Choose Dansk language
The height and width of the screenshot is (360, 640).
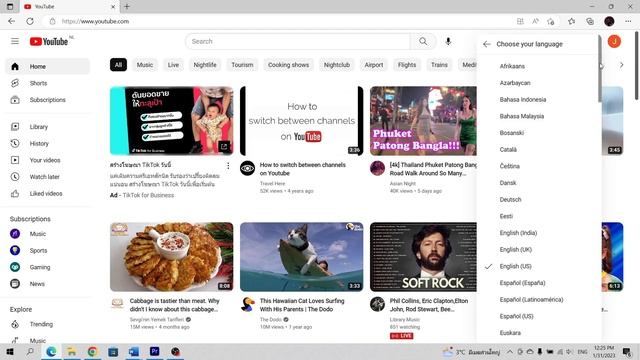[538, 183]
